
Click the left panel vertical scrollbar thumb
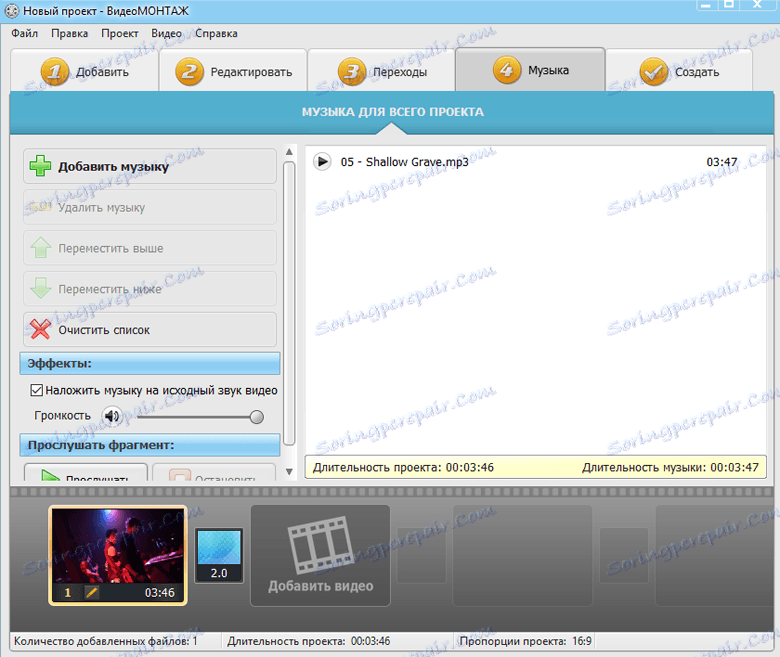[x=289, y=303]
